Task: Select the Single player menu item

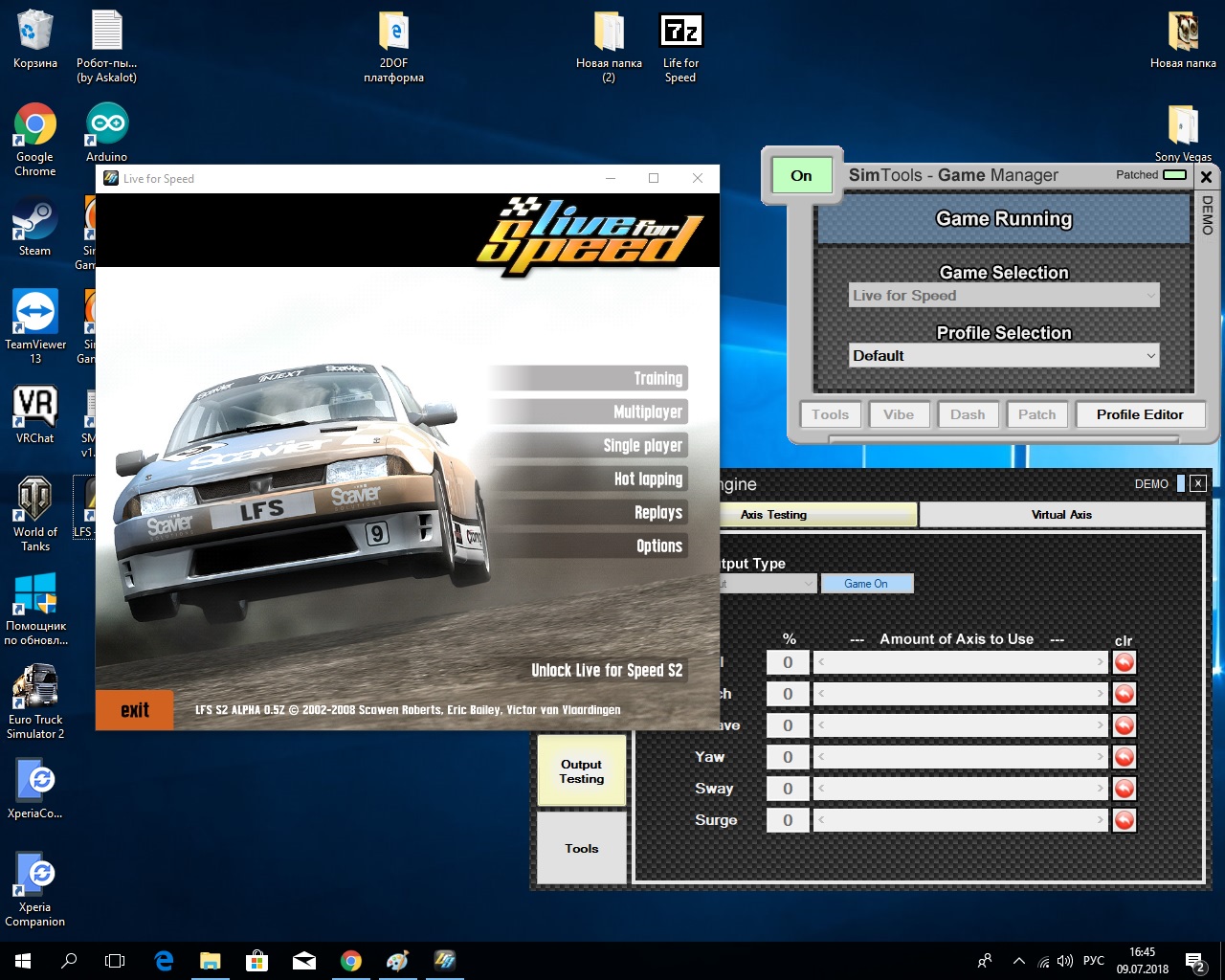Action: click(642, 446)
